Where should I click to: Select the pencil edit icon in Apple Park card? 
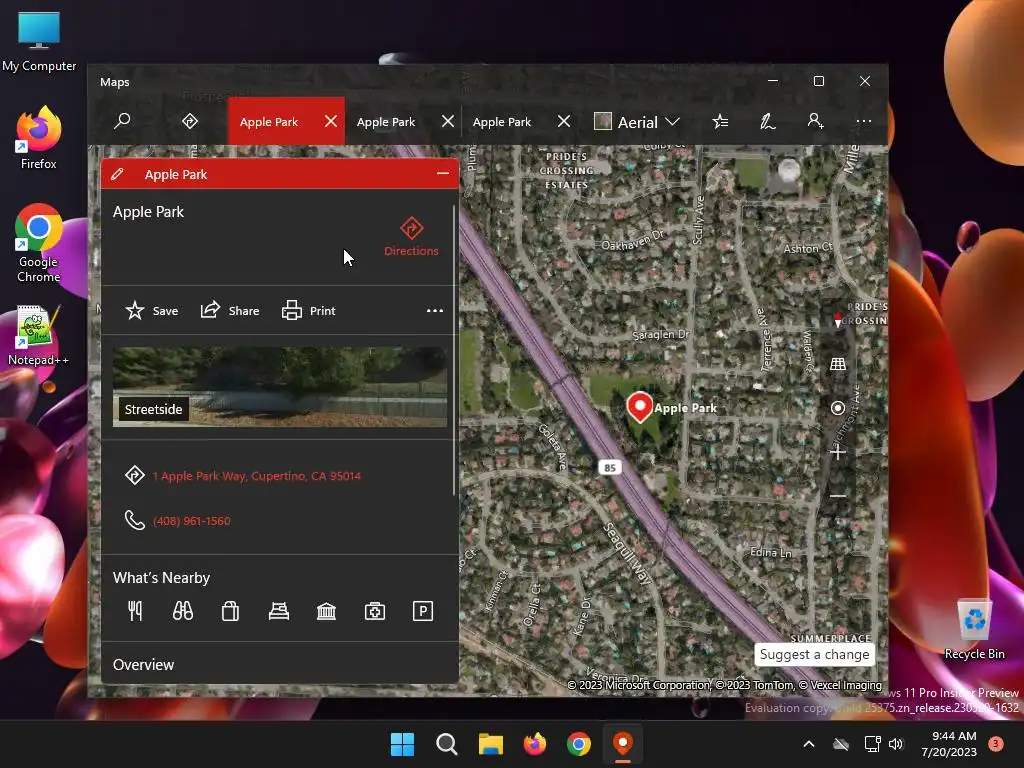[x=118, y=174]
